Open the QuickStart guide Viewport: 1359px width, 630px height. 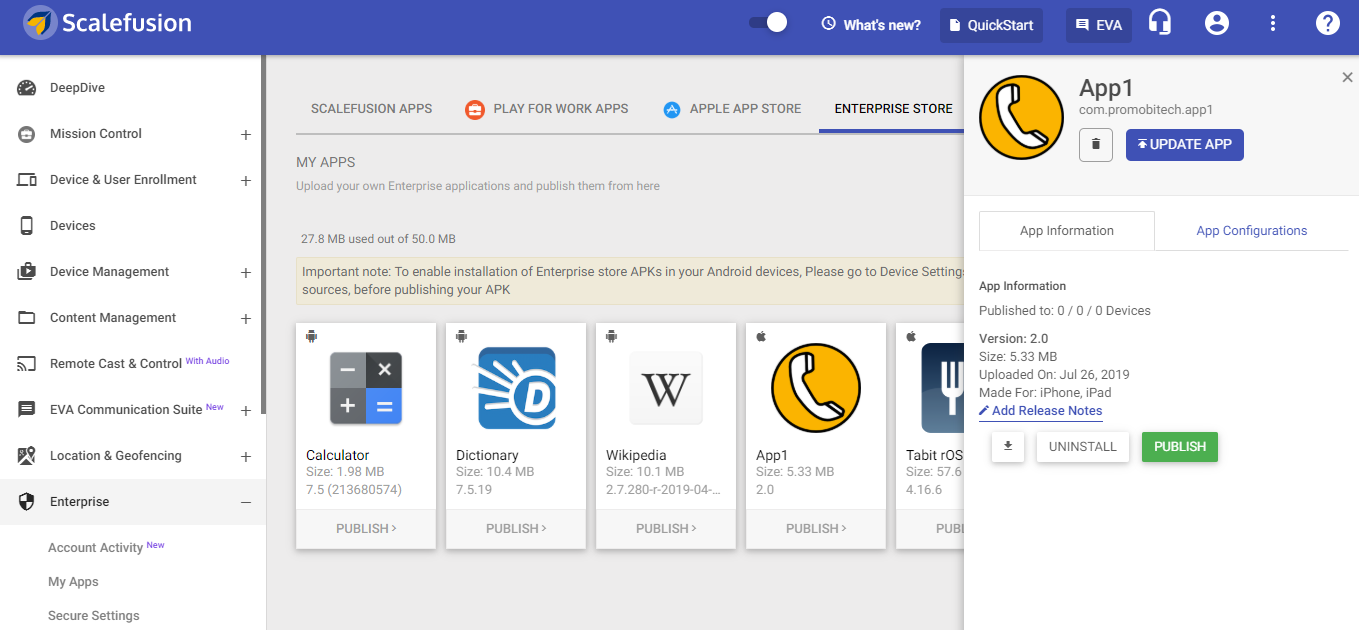point(991,25)
